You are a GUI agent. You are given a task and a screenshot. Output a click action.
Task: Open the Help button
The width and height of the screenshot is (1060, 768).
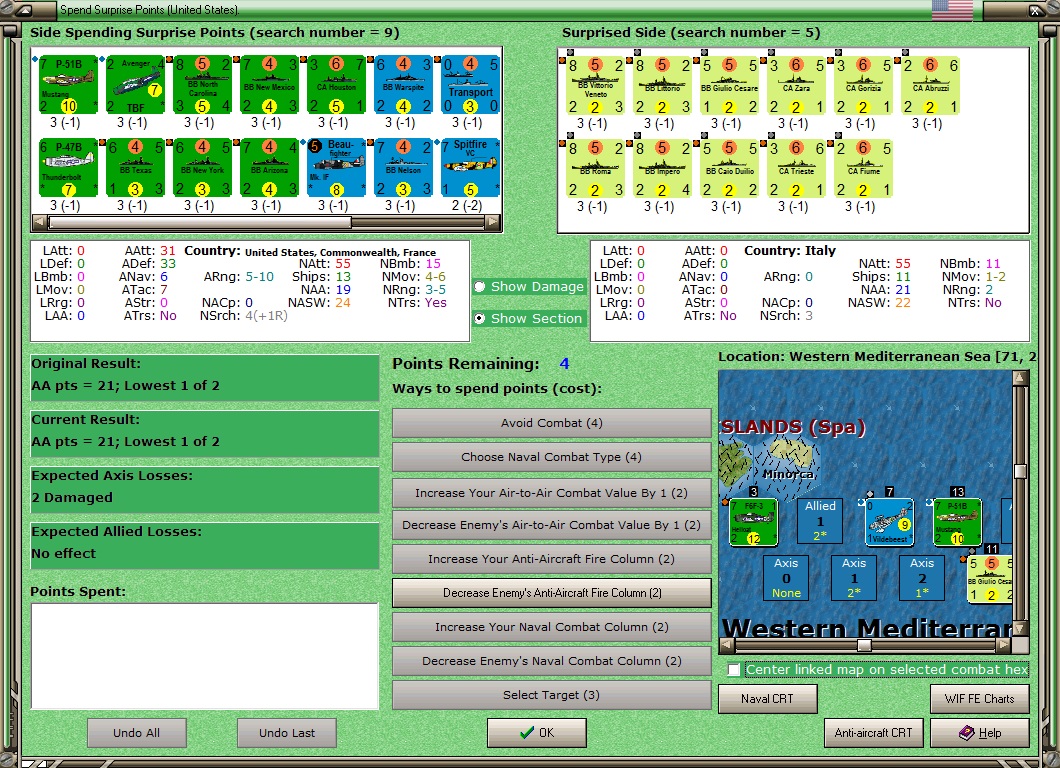980,733
